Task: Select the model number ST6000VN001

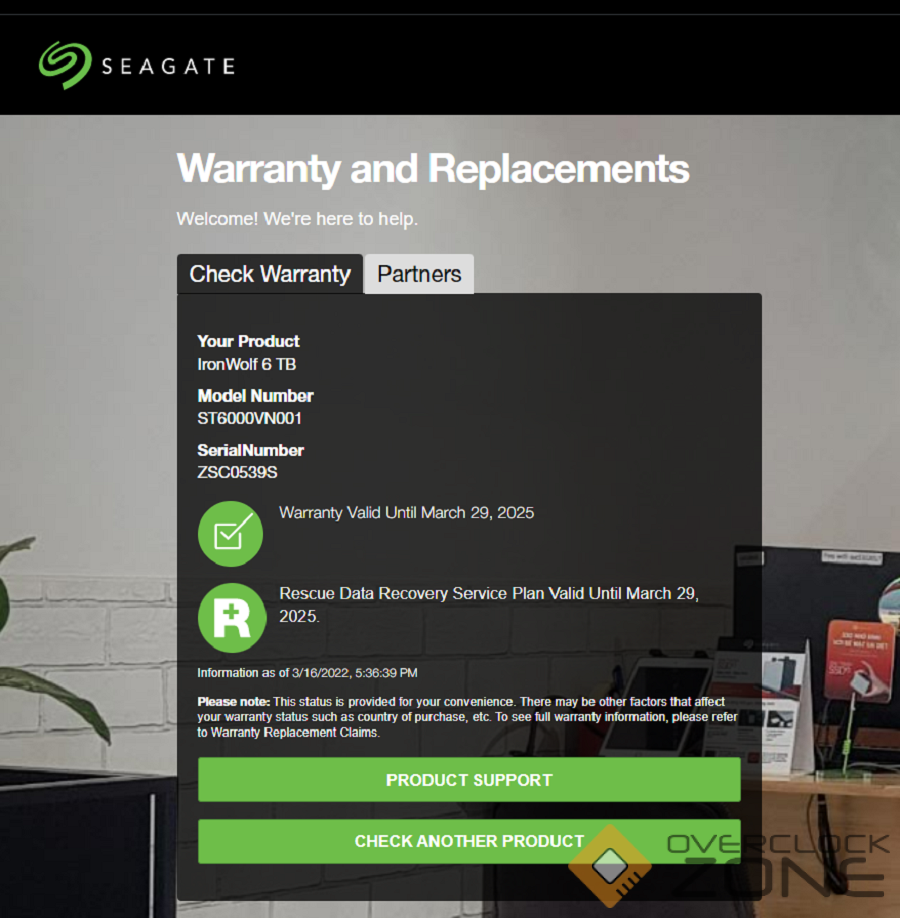Action: 249,418
